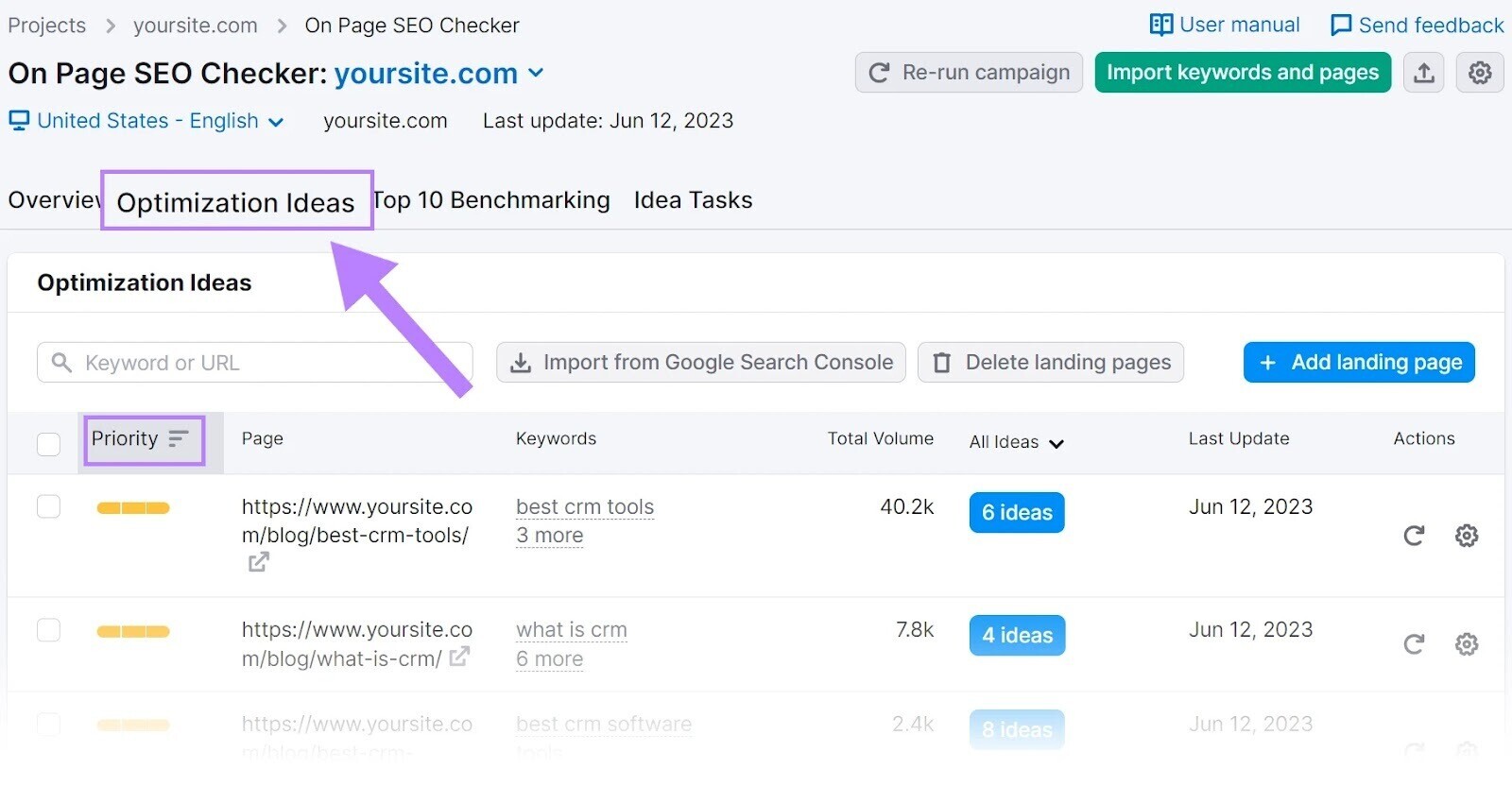
Task: Open the Idea Tasks tab
Action: pos(693,200)
